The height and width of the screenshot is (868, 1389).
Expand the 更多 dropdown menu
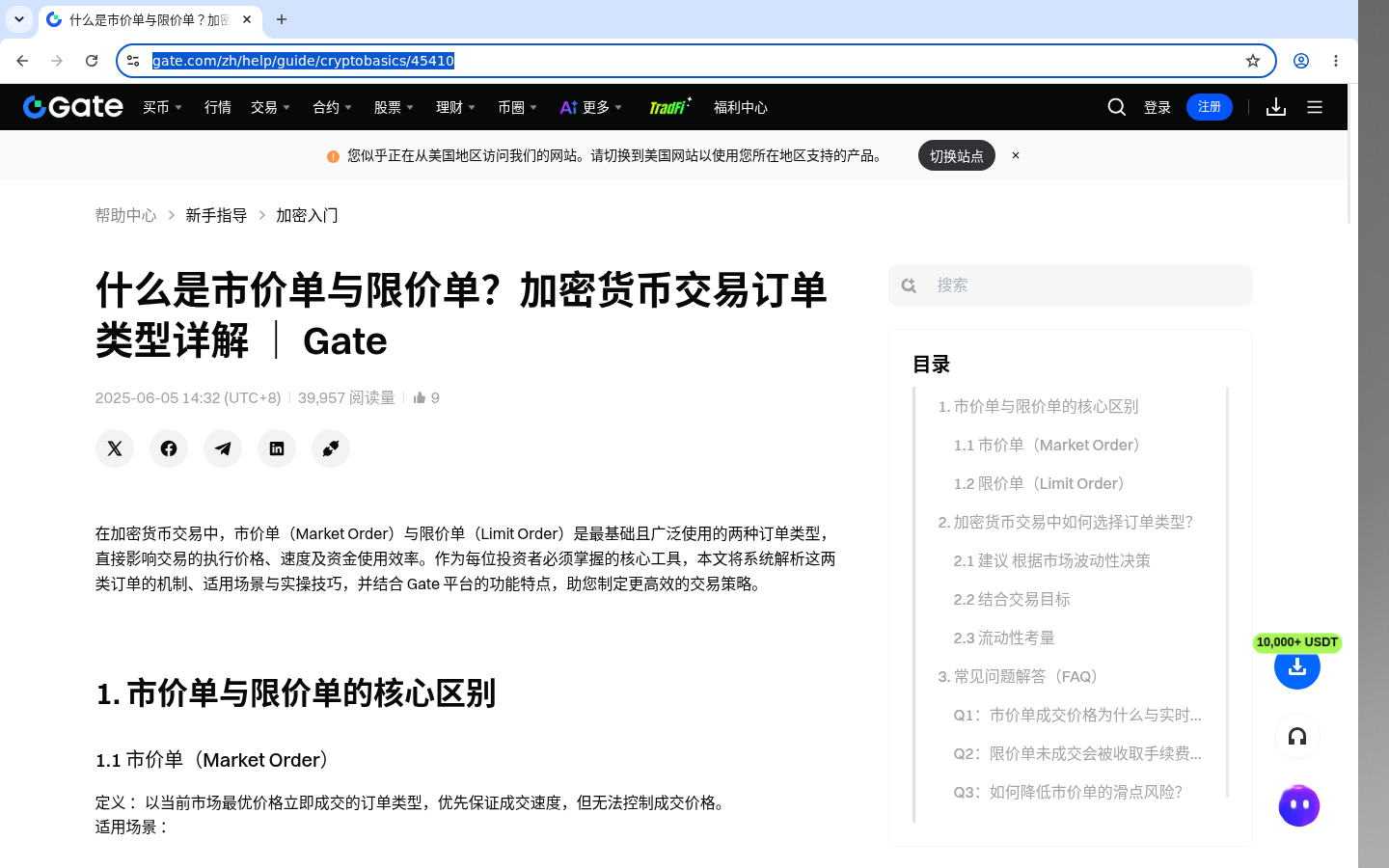(x=591, y=107)
